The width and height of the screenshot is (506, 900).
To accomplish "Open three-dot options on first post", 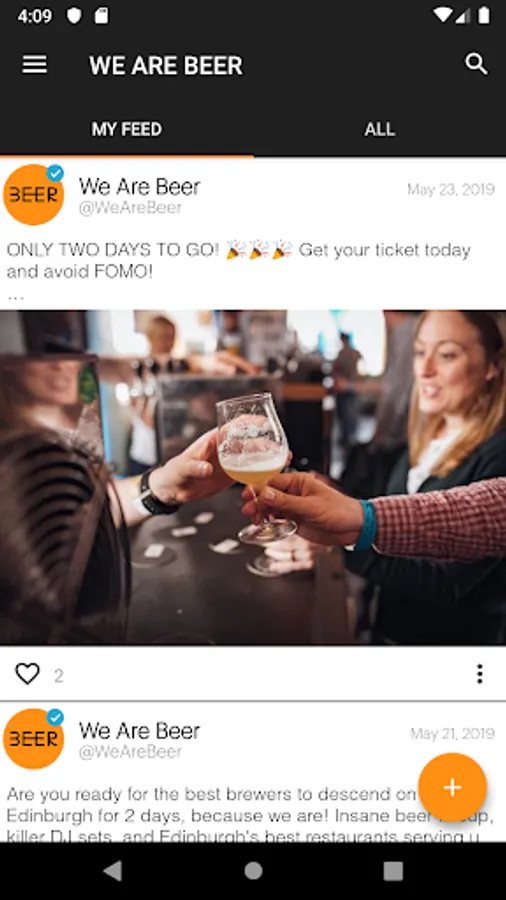I will pos(480,674).
